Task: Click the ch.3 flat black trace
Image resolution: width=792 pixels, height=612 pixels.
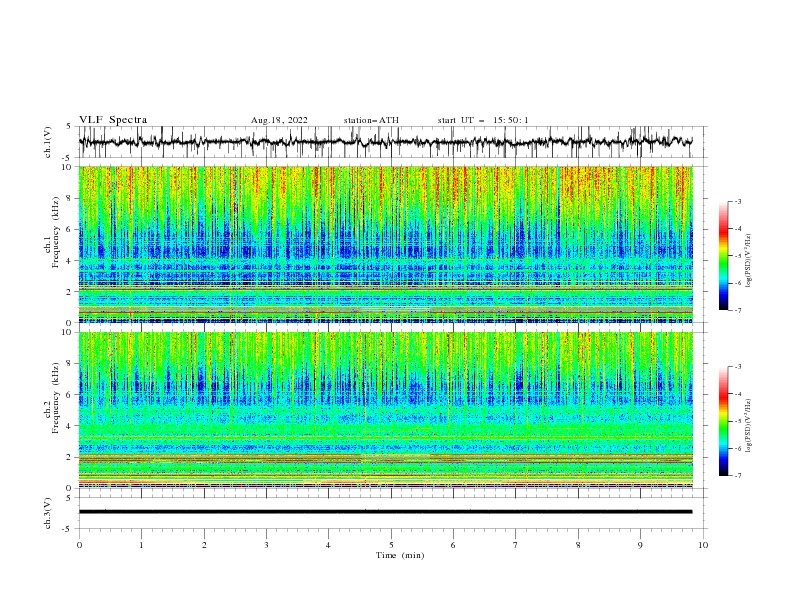Action: pos(385,512)
